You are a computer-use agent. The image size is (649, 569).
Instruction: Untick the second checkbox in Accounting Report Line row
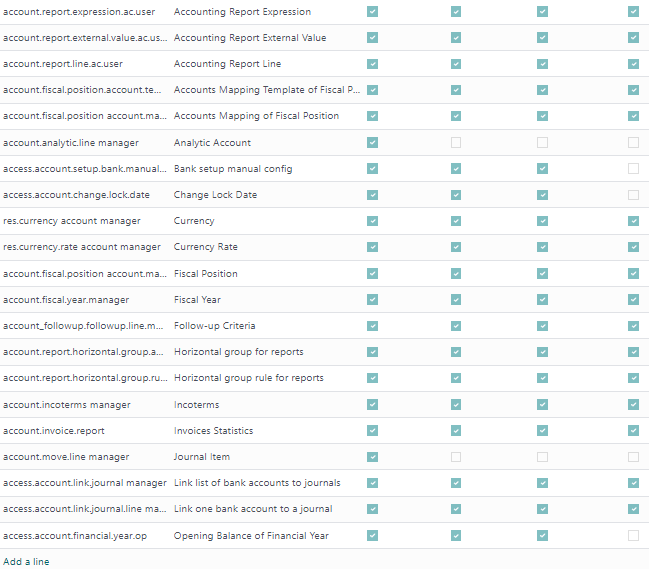[456, 64]
